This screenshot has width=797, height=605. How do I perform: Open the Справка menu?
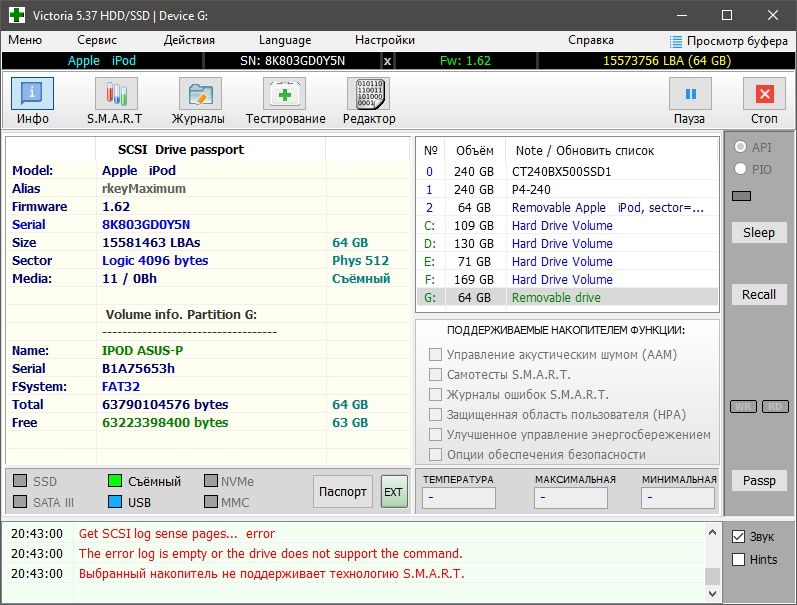click(591, 40)
